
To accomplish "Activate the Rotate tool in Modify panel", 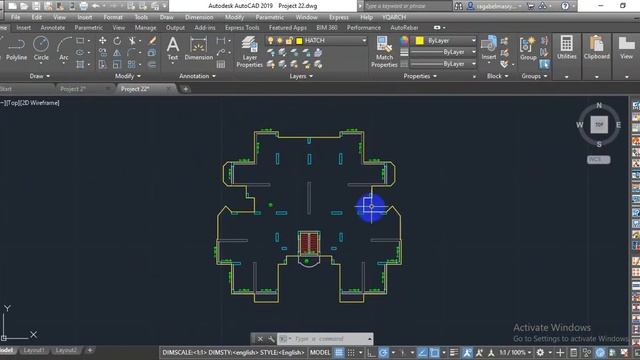I will click(117, 40).
